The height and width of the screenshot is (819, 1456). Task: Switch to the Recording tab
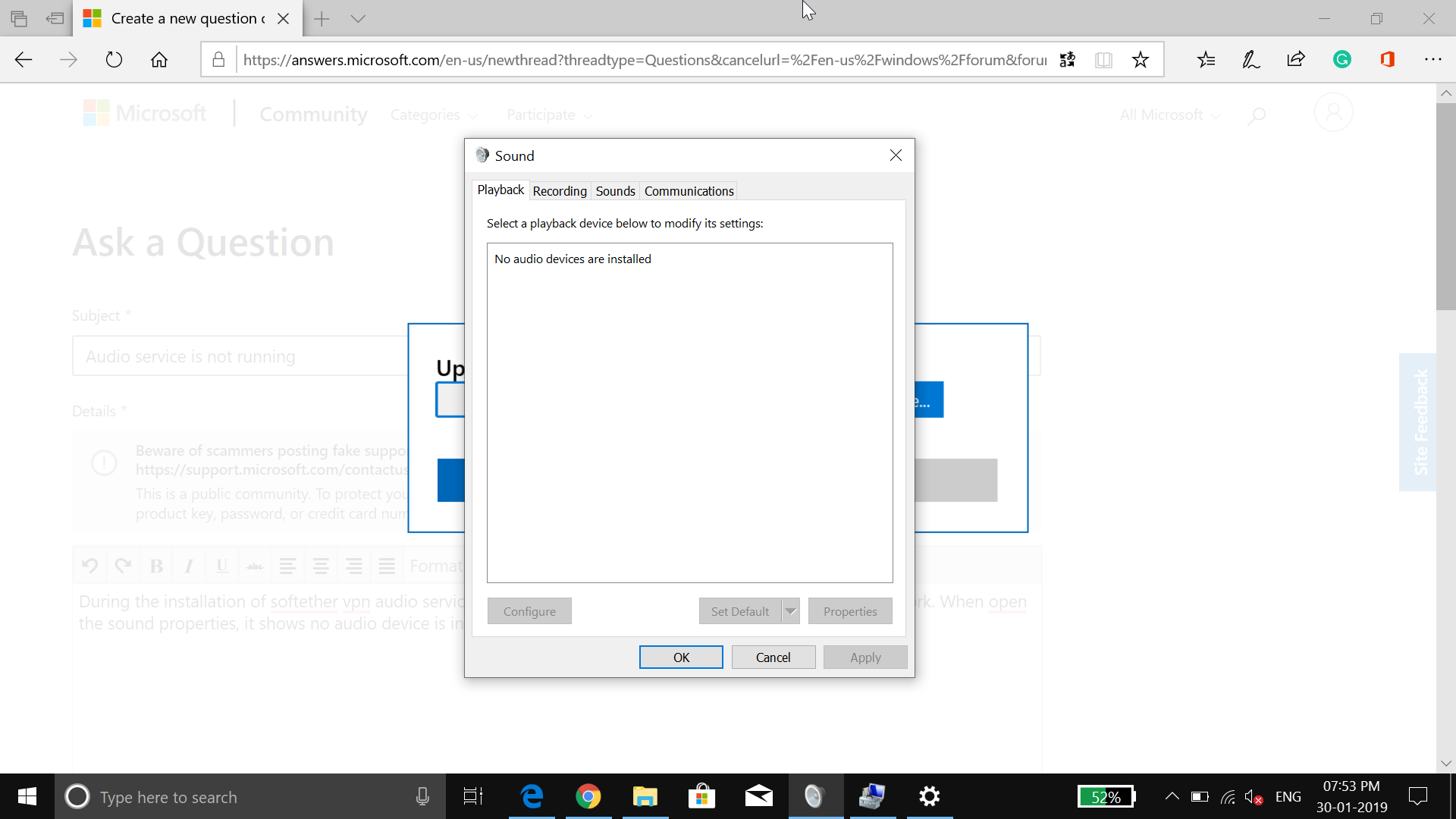pyautogui.click(x=560, y=191)
